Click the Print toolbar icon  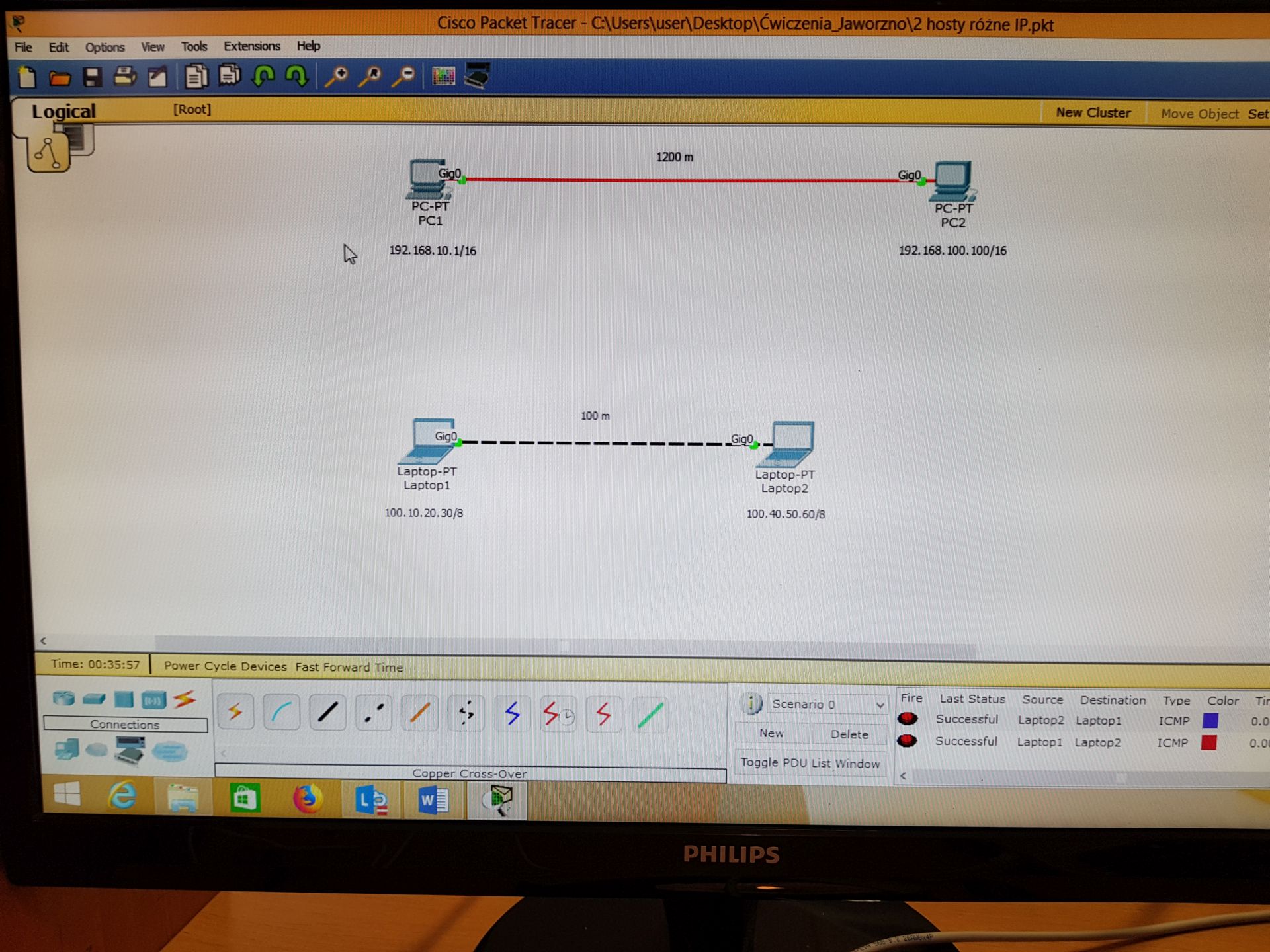[x=125, y=77]
